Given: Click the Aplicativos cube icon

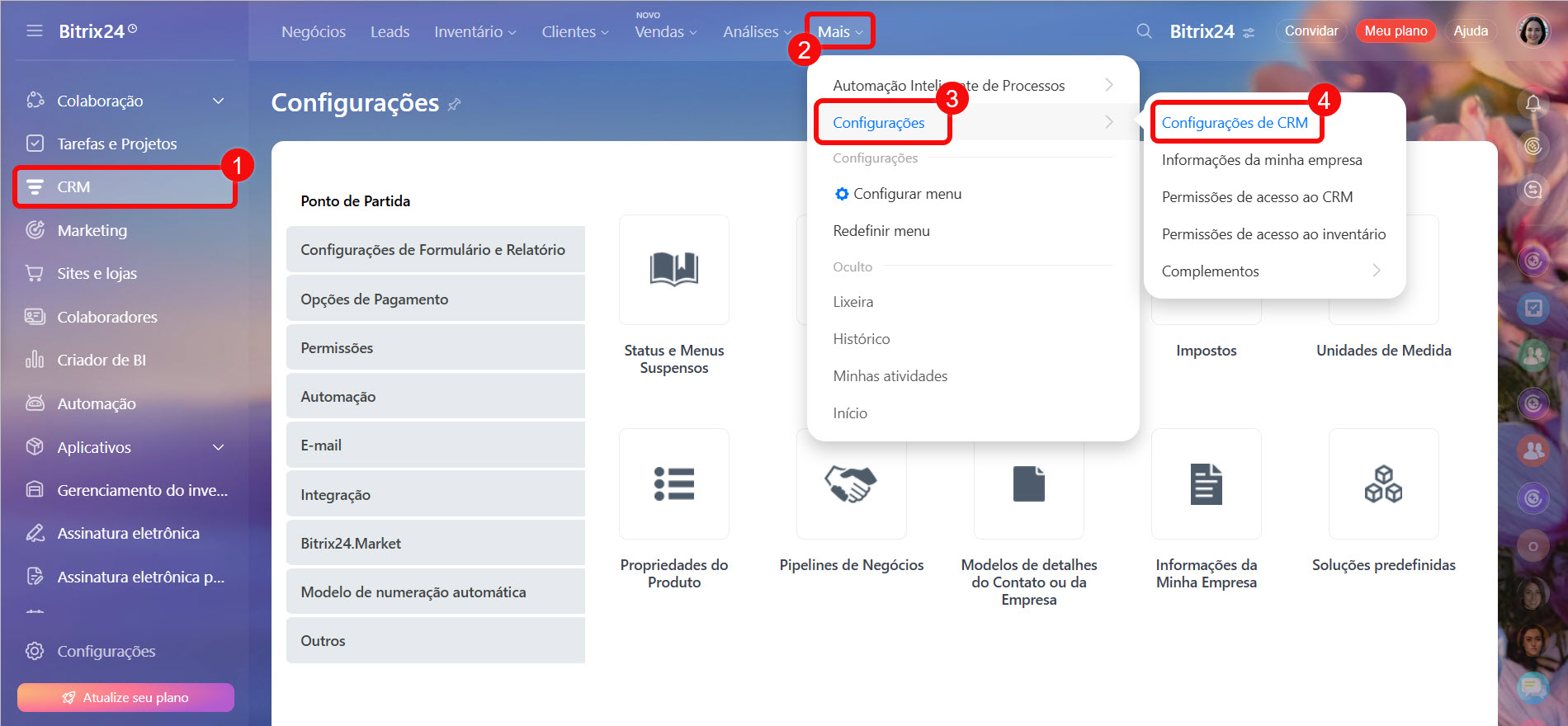Looking at the screenshot, I should 35,447.
